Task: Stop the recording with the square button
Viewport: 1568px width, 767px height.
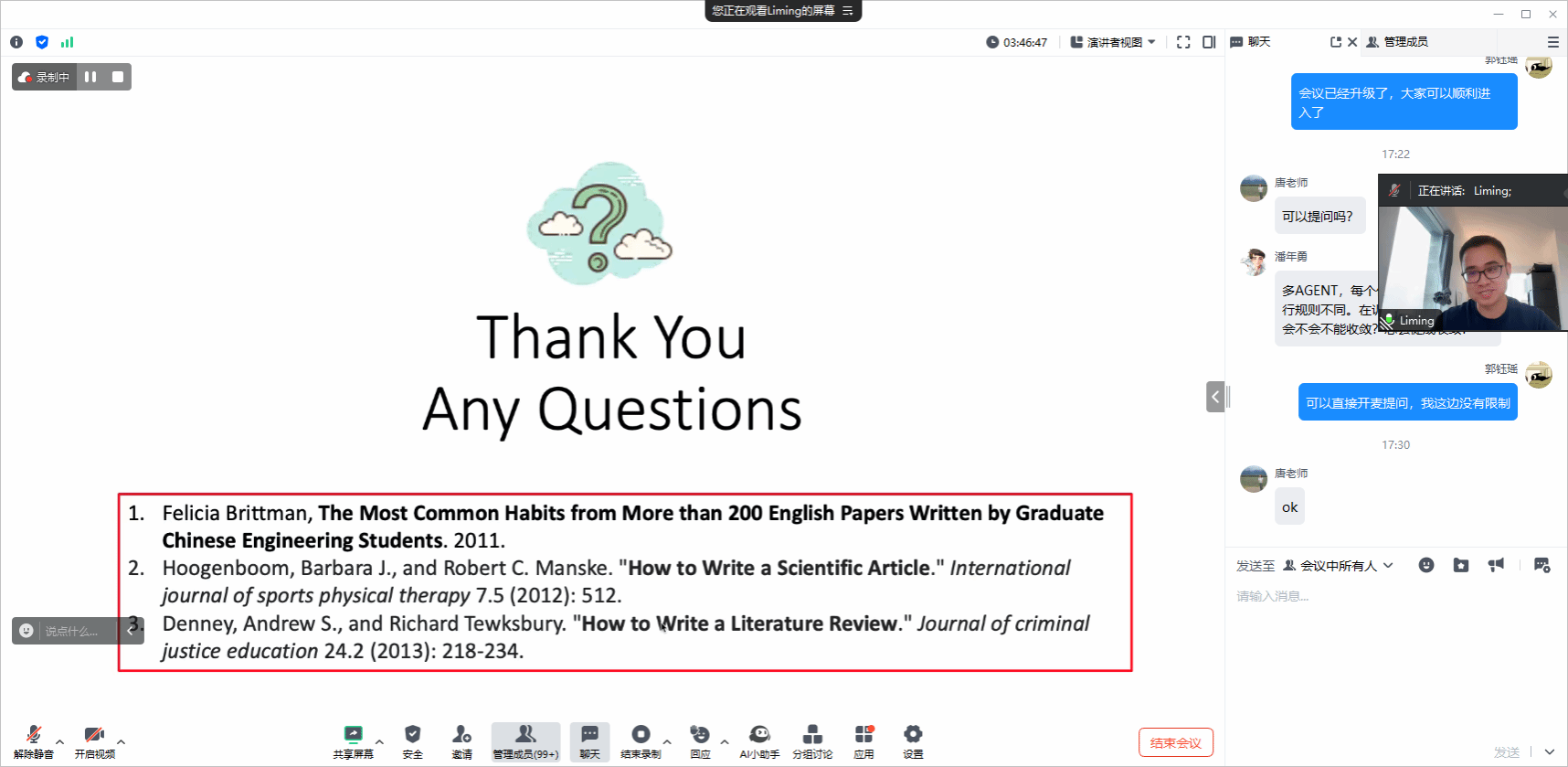Action: [118, 77]
